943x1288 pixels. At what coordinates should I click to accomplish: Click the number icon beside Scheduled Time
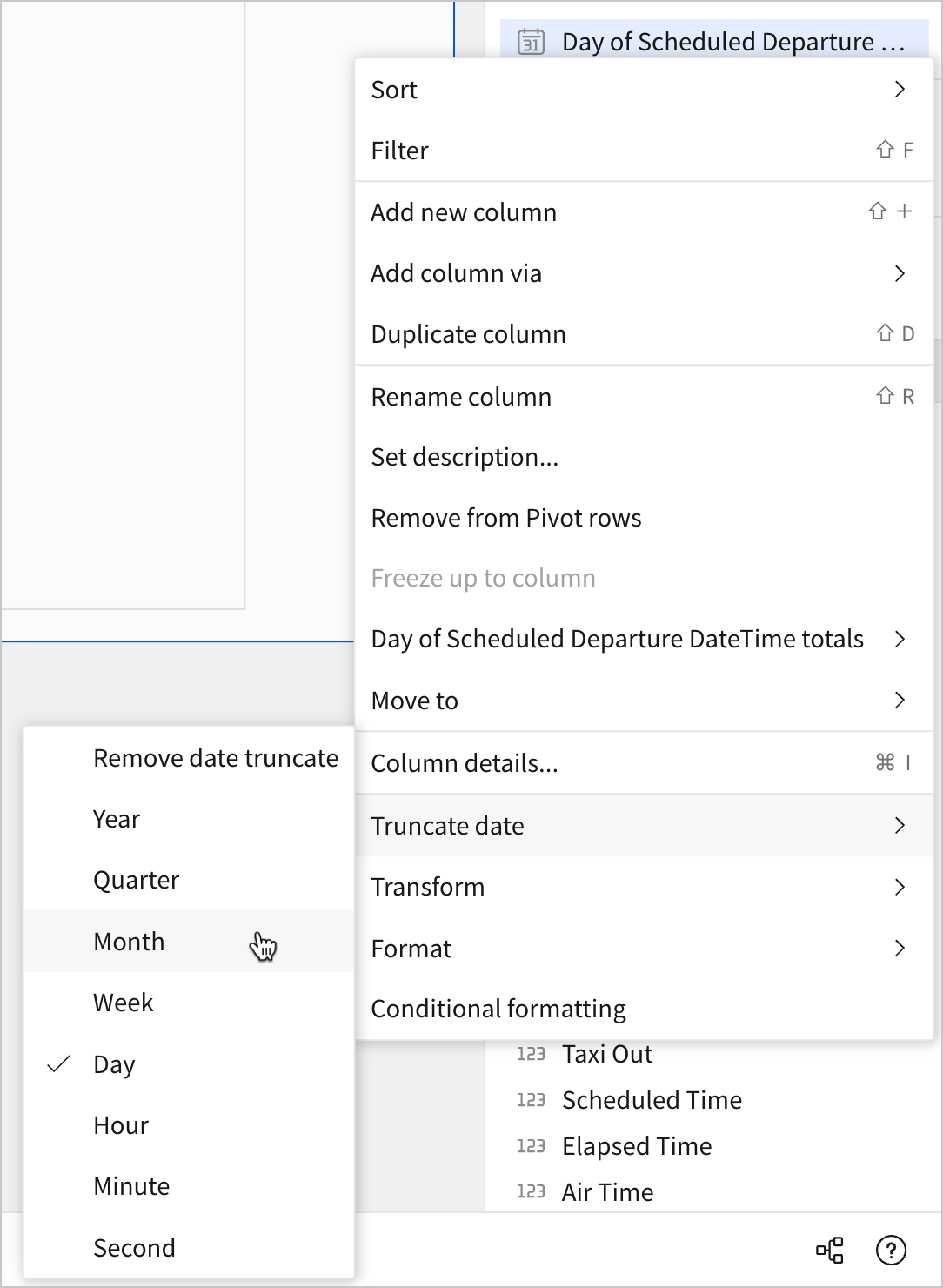[531, 1100]
